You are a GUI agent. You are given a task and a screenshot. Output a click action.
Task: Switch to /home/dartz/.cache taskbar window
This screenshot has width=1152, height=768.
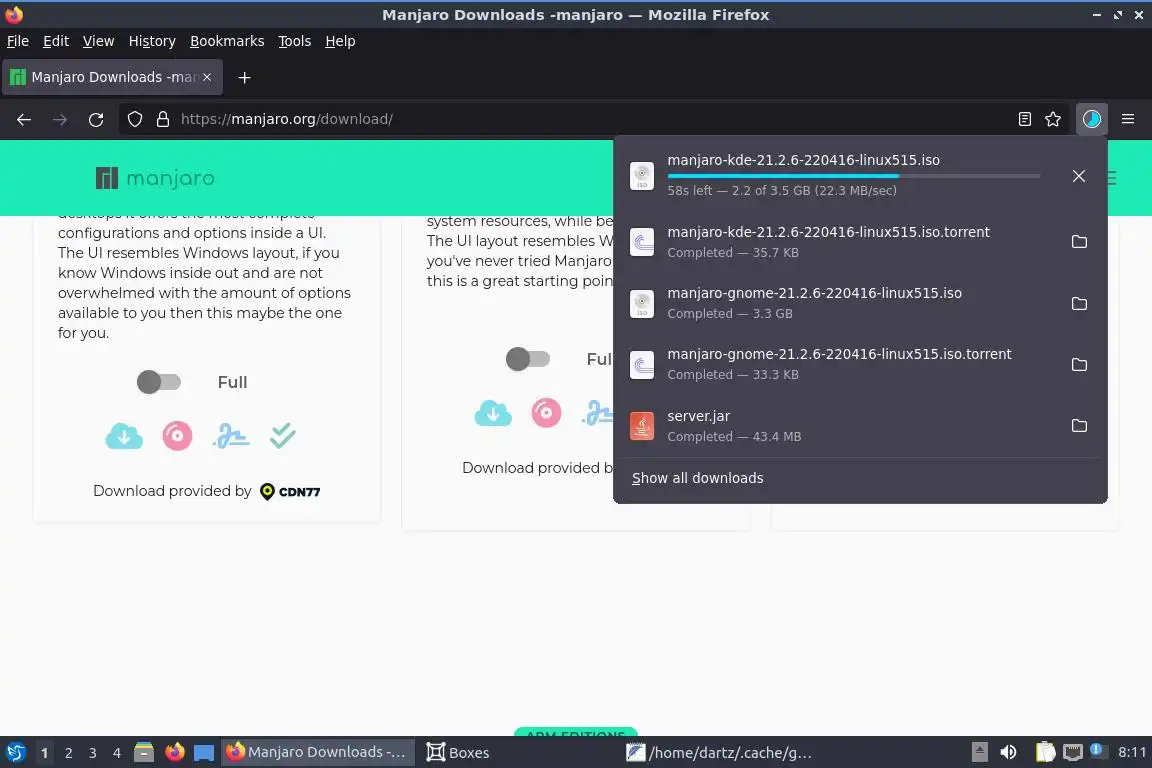point(720,753)
